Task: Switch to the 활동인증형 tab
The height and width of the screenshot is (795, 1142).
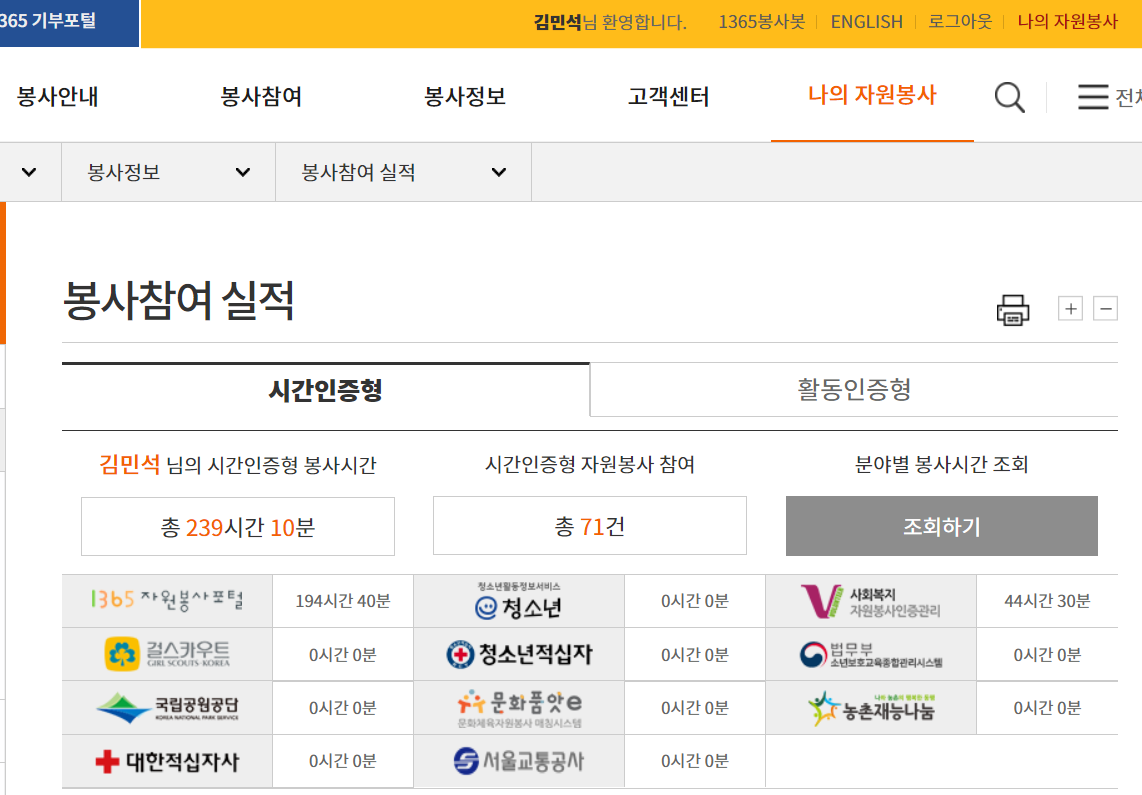Action: [854, 389]
